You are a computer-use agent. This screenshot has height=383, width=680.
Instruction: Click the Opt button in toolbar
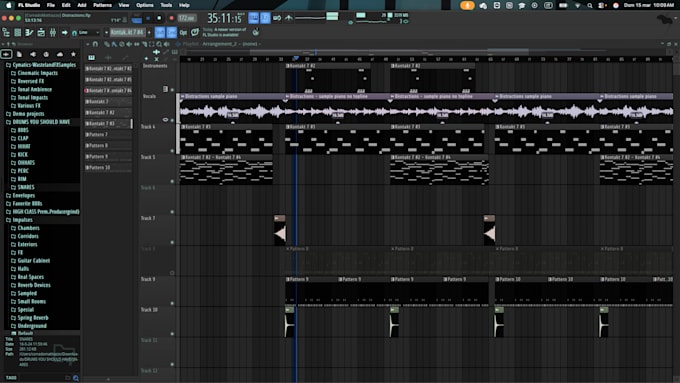183,33
